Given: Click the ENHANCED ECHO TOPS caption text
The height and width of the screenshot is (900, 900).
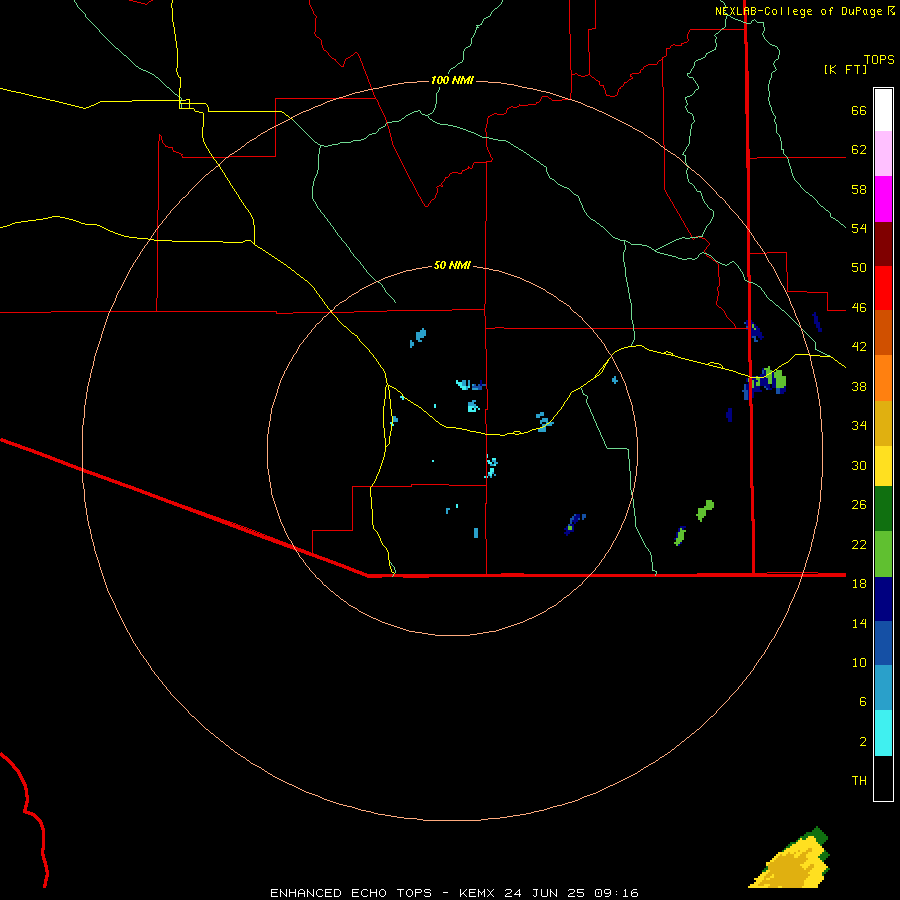Looking at the screenshot, I should coord(351,893).
